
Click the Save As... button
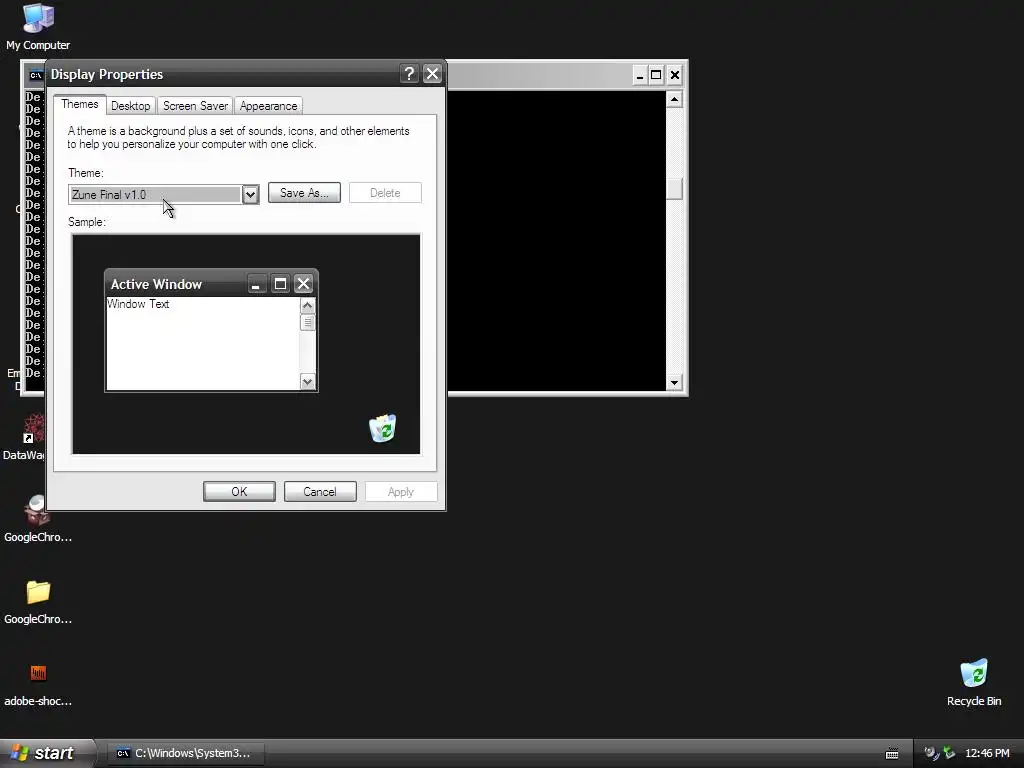(304, 193)
